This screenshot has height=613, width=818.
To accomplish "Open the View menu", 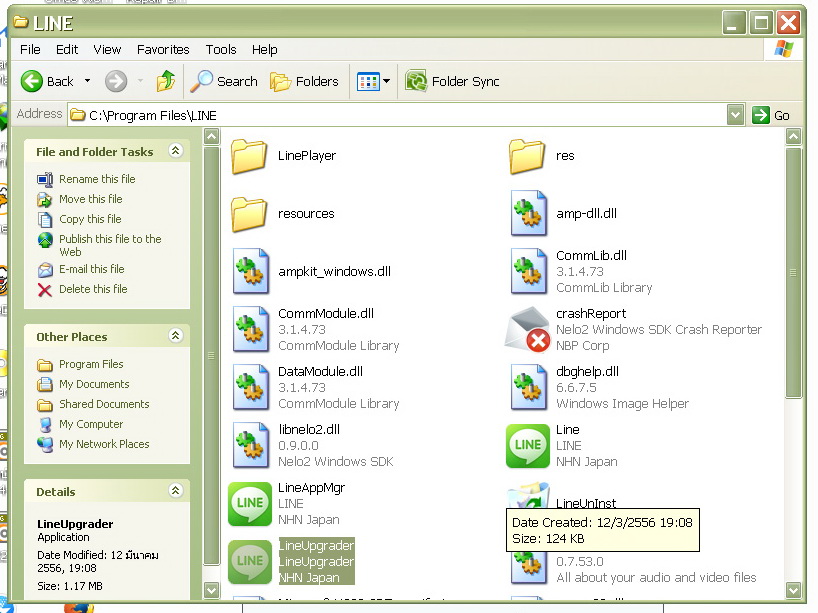I will [x=107, y=50].
